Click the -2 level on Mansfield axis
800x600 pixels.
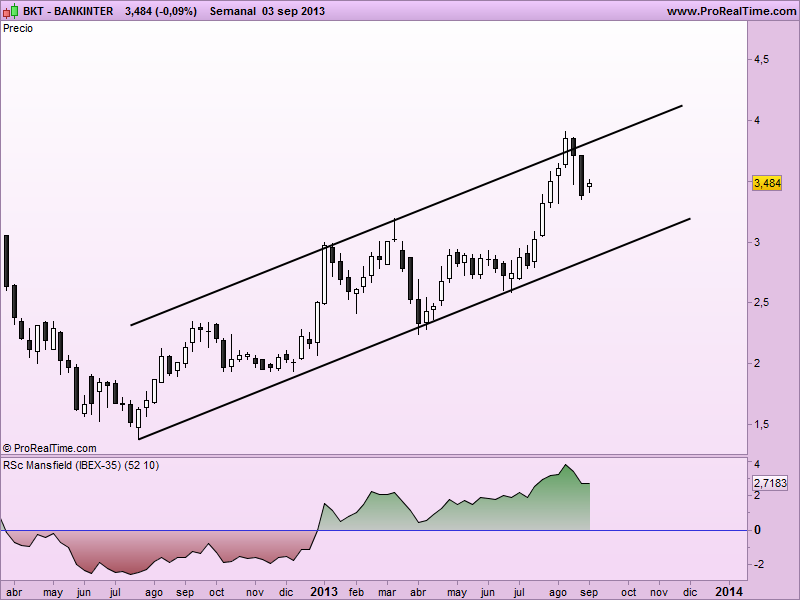(x=759, y=564)
